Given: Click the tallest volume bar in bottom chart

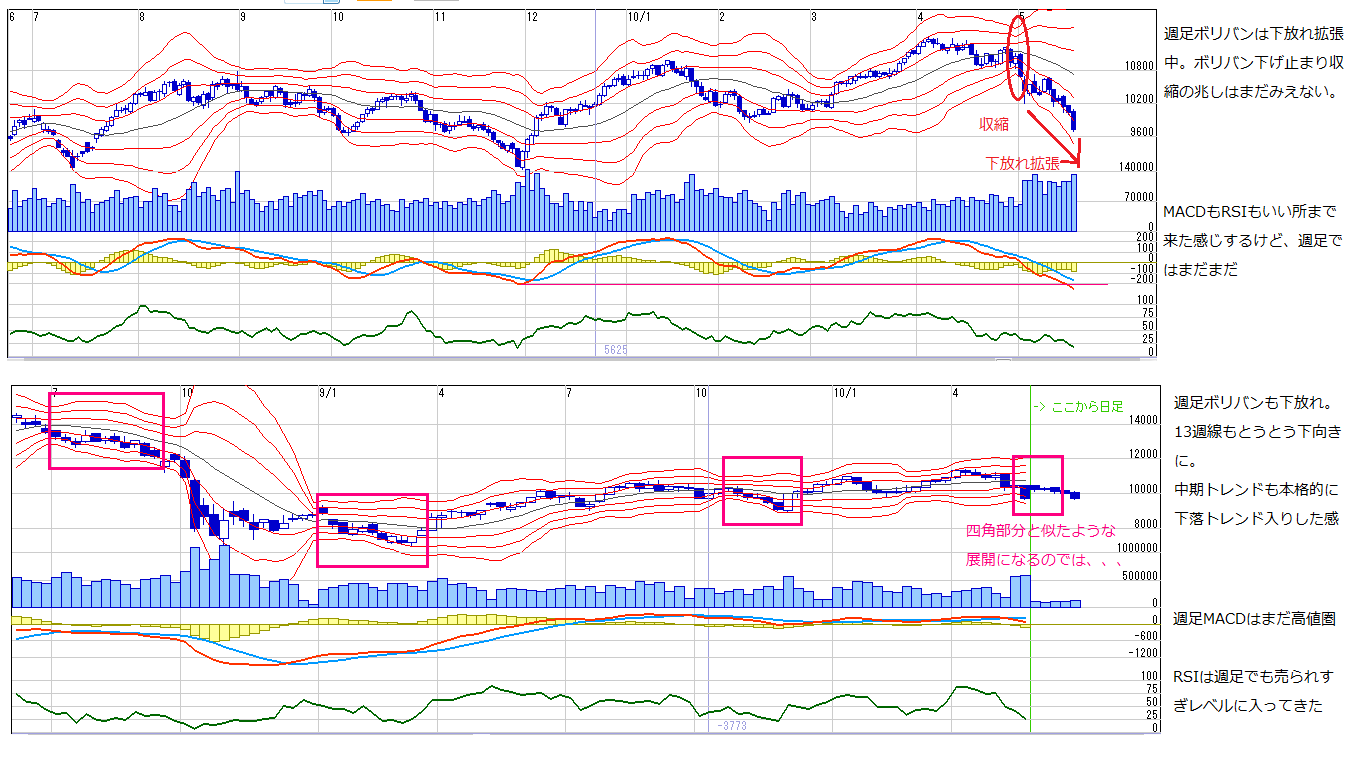Looking at the screenshot, I should pos(223,576).
